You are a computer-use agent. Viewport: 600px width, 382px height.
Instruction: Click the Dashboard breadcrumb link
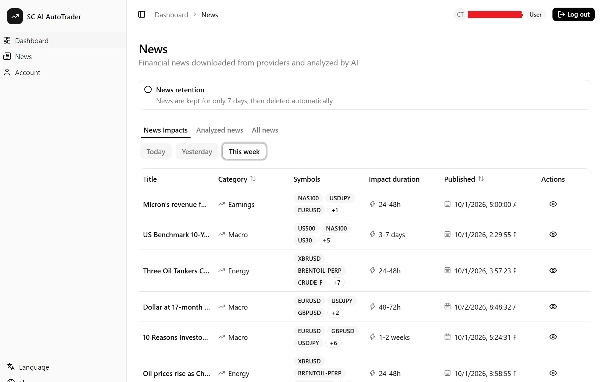[171, 15]
